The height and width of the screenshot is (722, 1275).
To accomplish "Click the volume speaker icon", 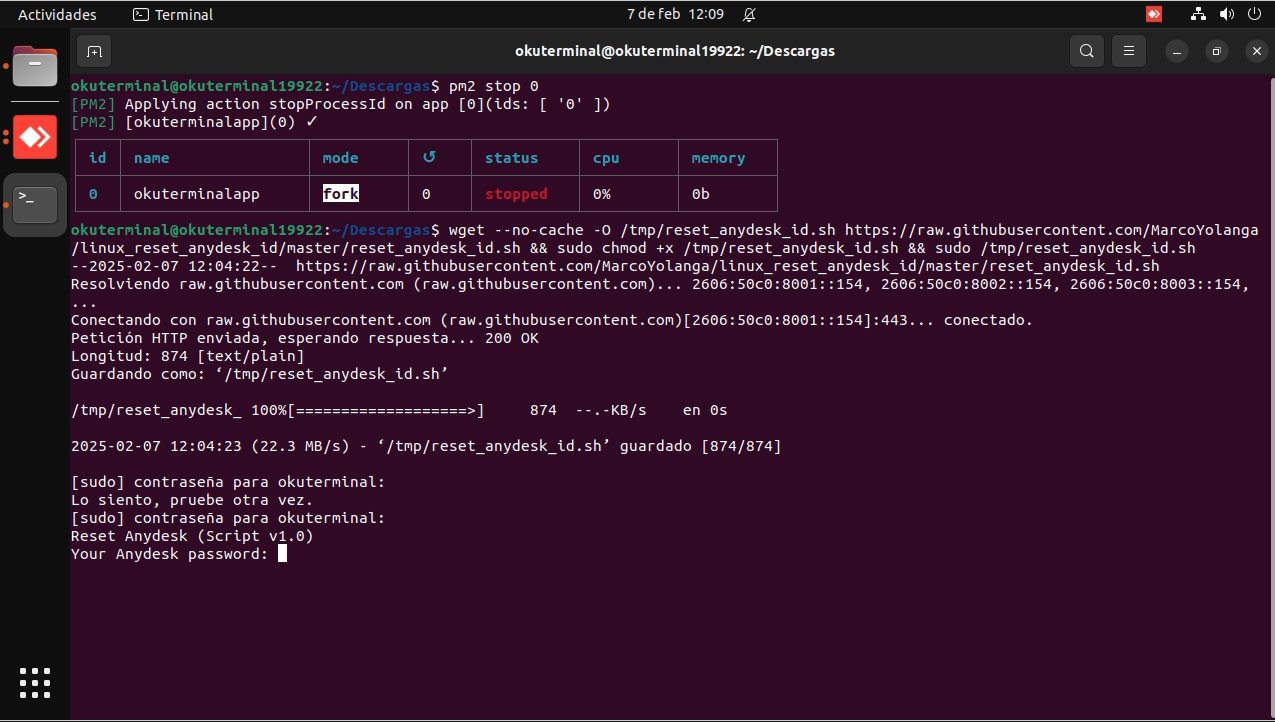I will 1227,15.
